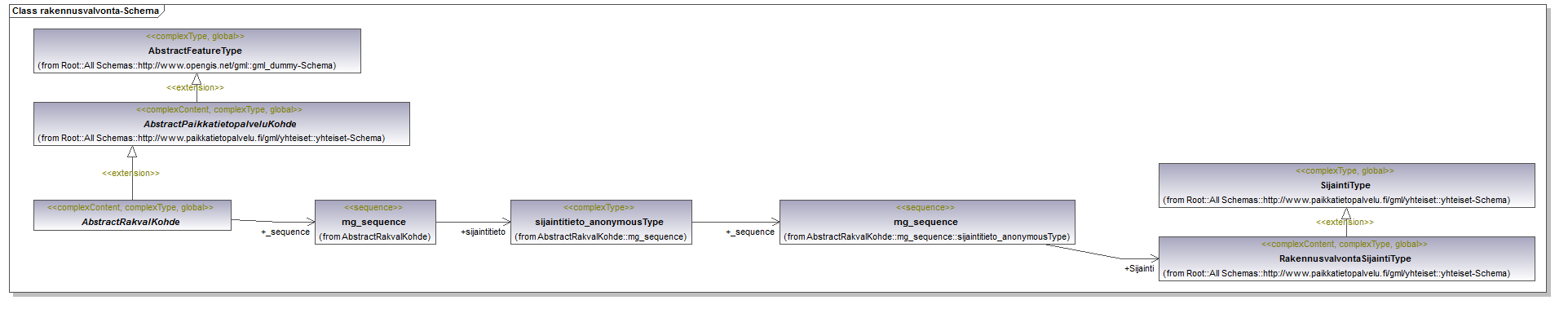Select the sijaintitieto_anonymousType class box
The image size is (1568, 309).
click(601, 222)
